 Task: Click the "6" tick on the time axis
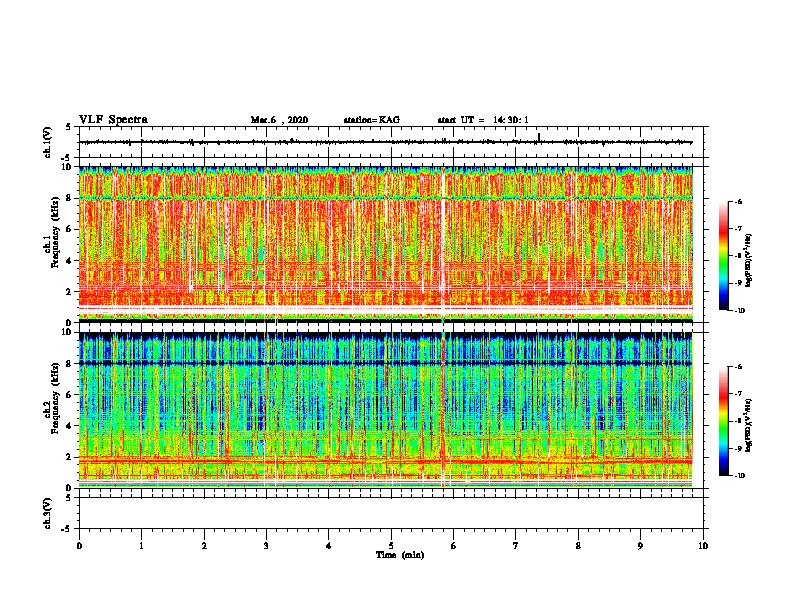click(x=454, y=545)
